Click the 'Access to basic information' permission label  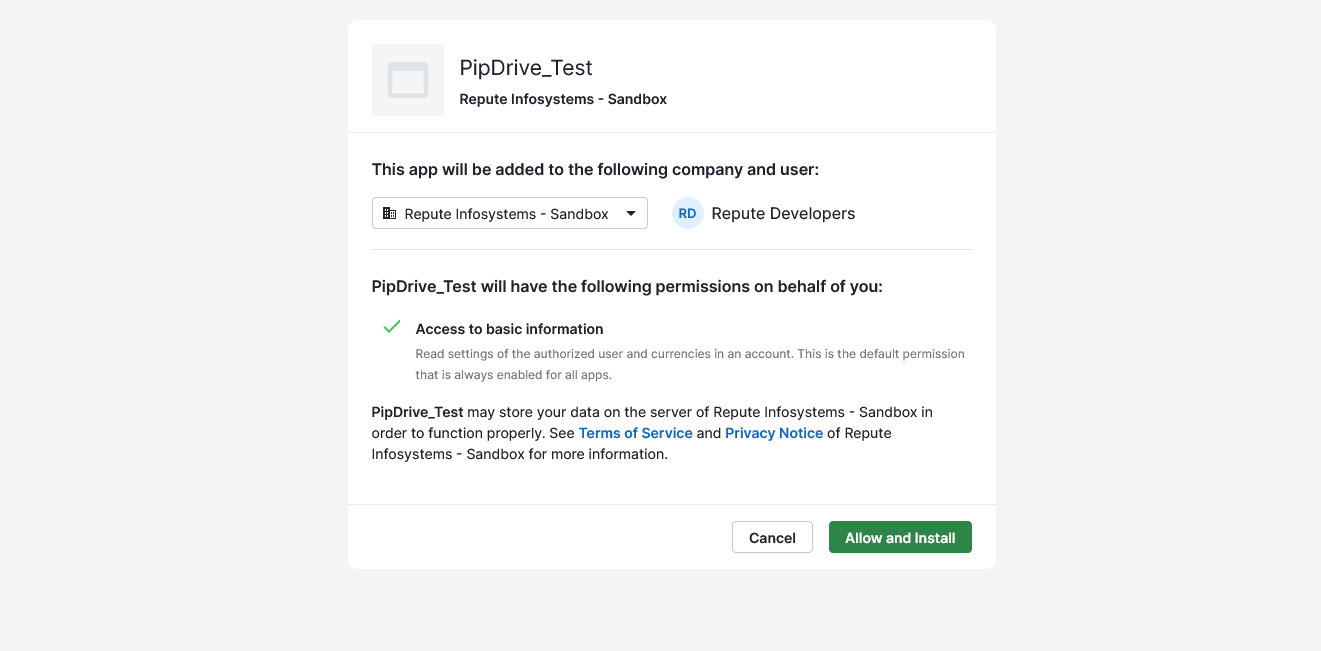tap(510, 329)
